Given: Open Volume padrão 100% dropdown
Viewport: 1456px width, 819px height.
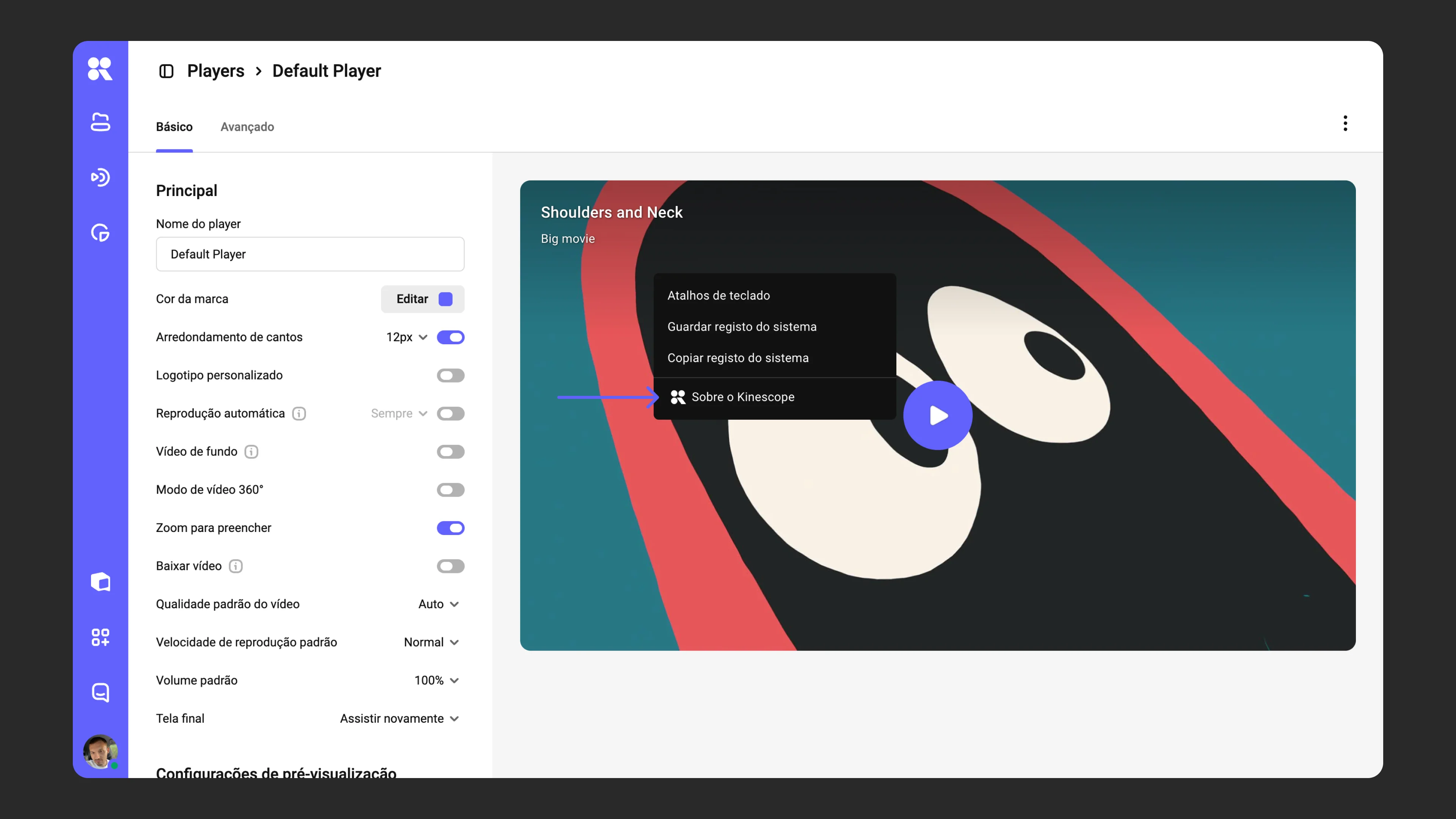Looking at the screenshot, I should point(436,681).
